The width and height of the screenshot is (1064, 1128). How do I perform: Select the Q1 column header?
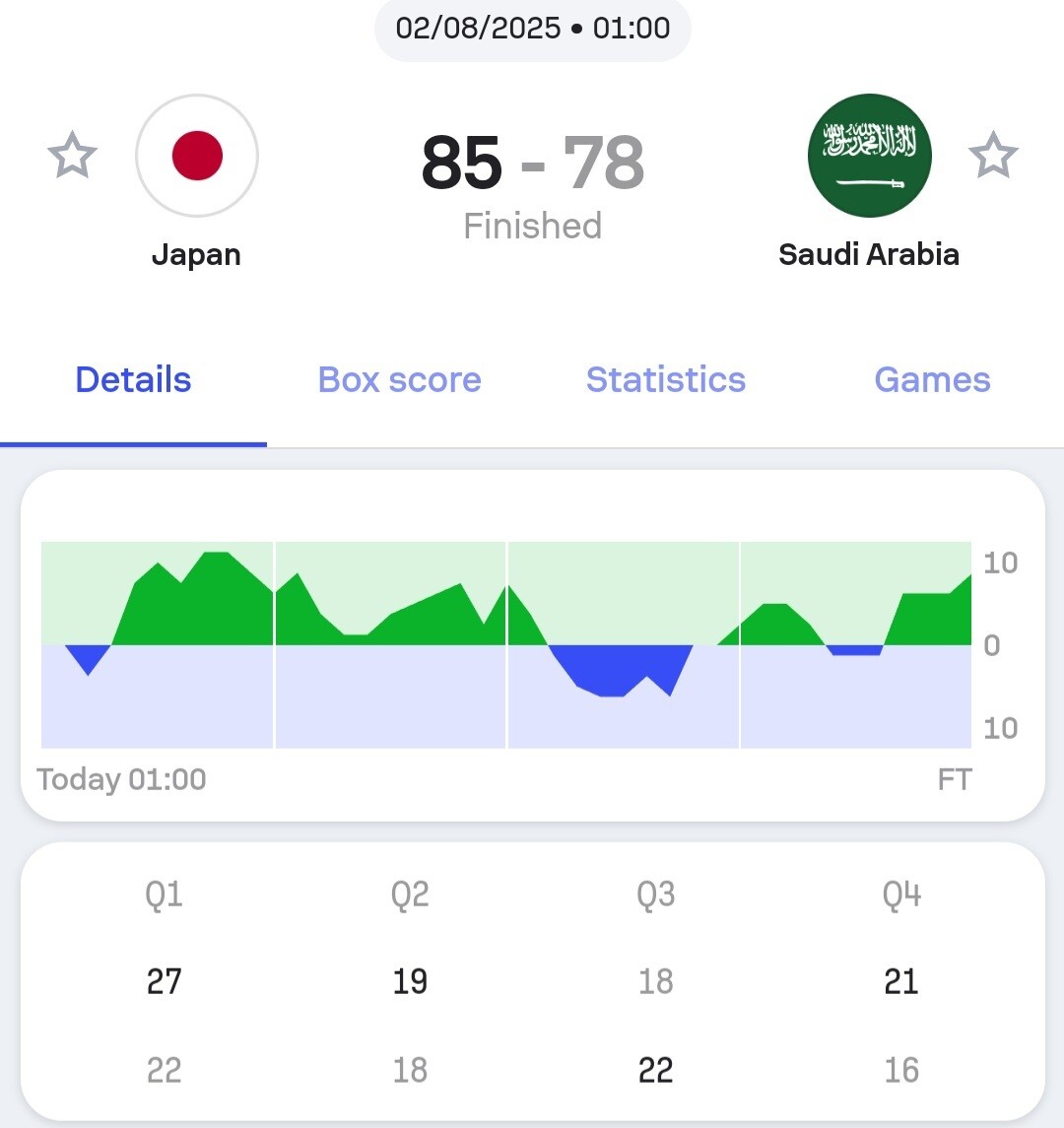click(x=164, y=895)
